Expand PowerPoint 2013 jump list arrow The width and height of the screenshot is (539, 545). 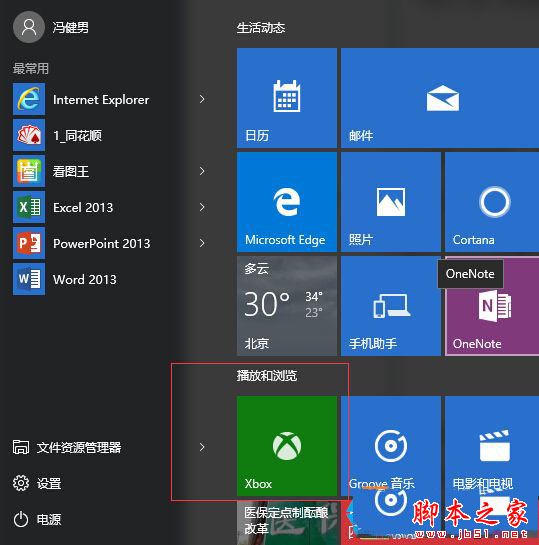[x=202, y=243]
